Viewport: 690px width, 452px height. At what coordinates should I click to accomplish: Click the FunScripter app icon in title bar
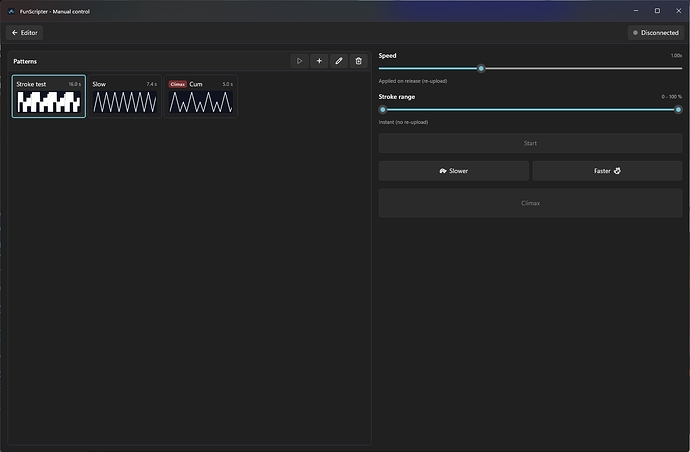[x=11, y=11]
